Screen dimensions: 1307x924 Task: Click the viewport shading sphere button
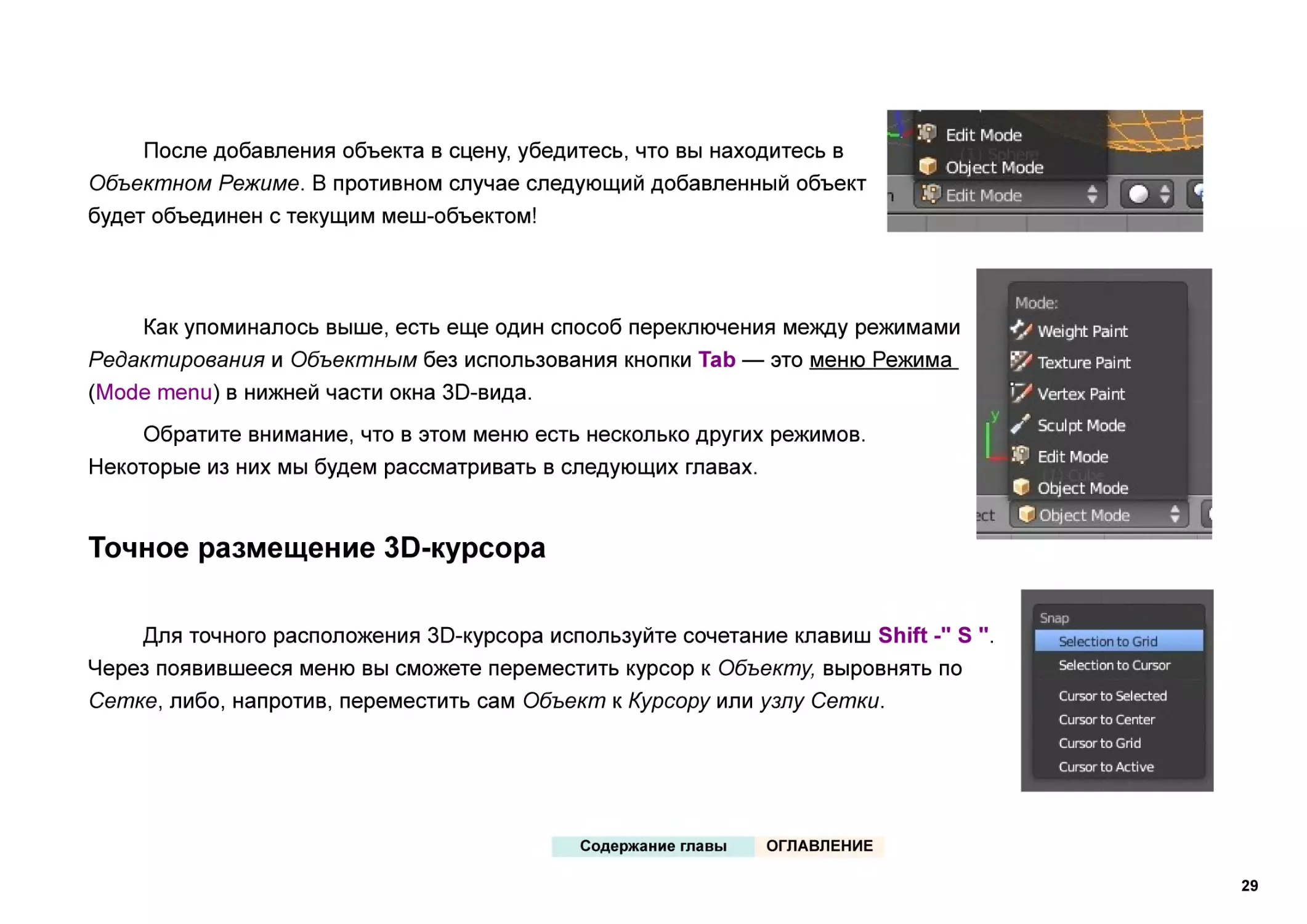click(x=1146, y=195)
